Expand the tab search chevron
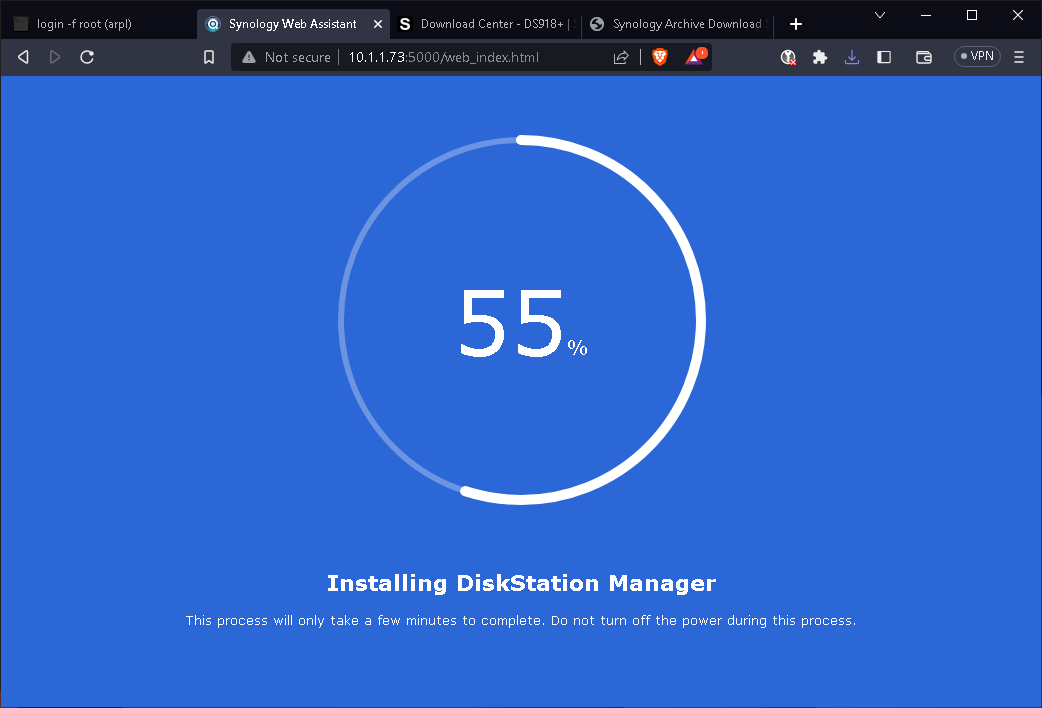Image resolution: width=1042 pixels, height=708 pixels. click(880, 15)
